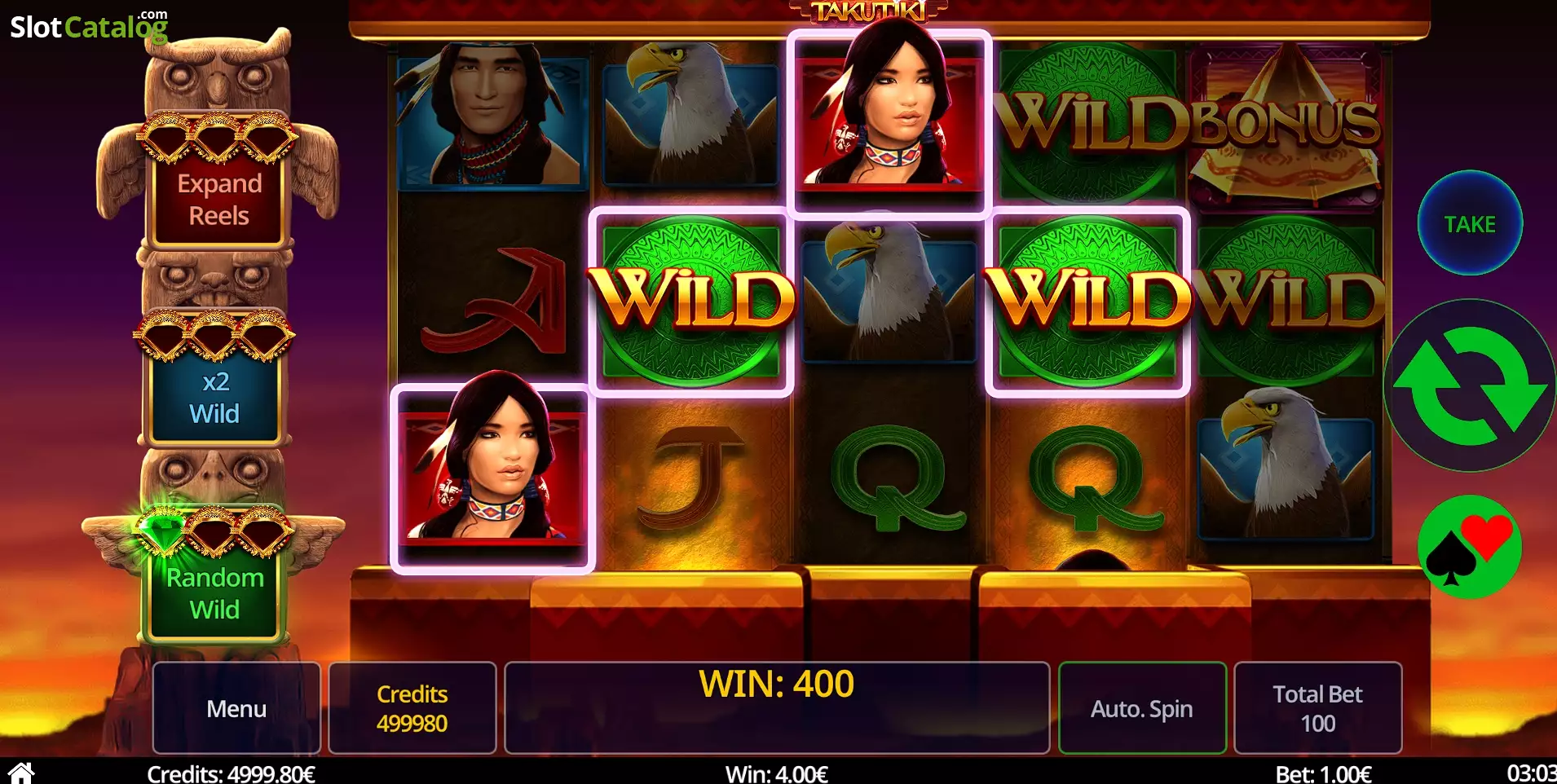The image size is (1557, 784).
Task: Select the x2 Wild totem feature
Action: pos(214,398)
